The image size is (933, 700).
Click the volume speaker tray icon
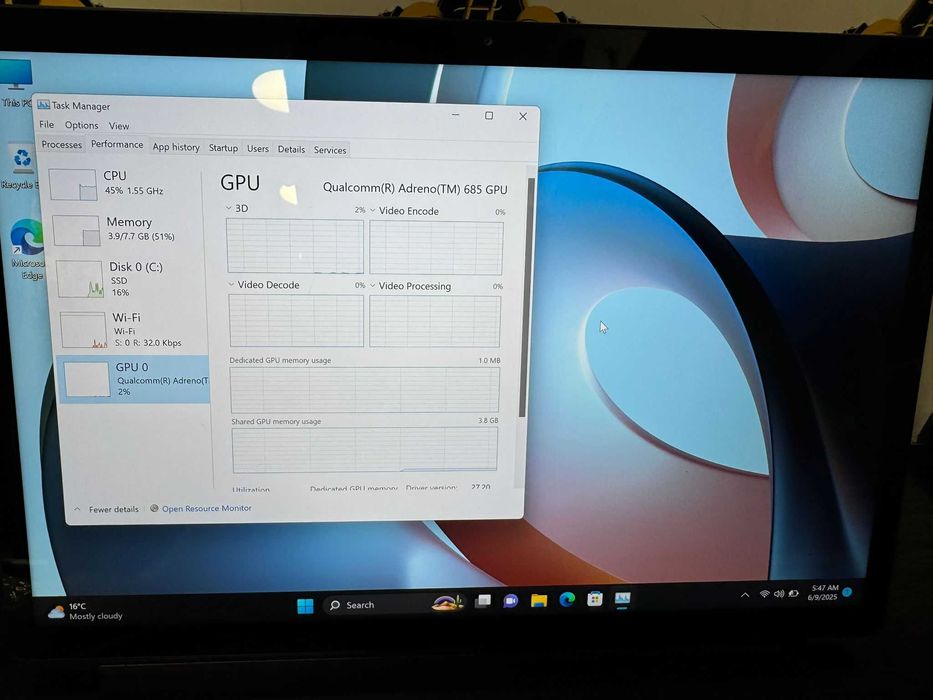779,593
